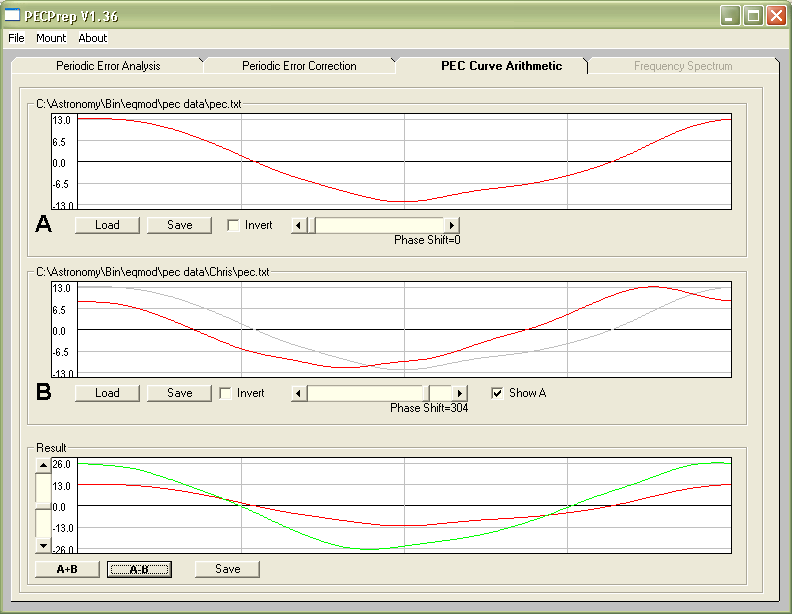Click right arrow of curve B phase slider

pyautogui.click(x=460, y=394)
